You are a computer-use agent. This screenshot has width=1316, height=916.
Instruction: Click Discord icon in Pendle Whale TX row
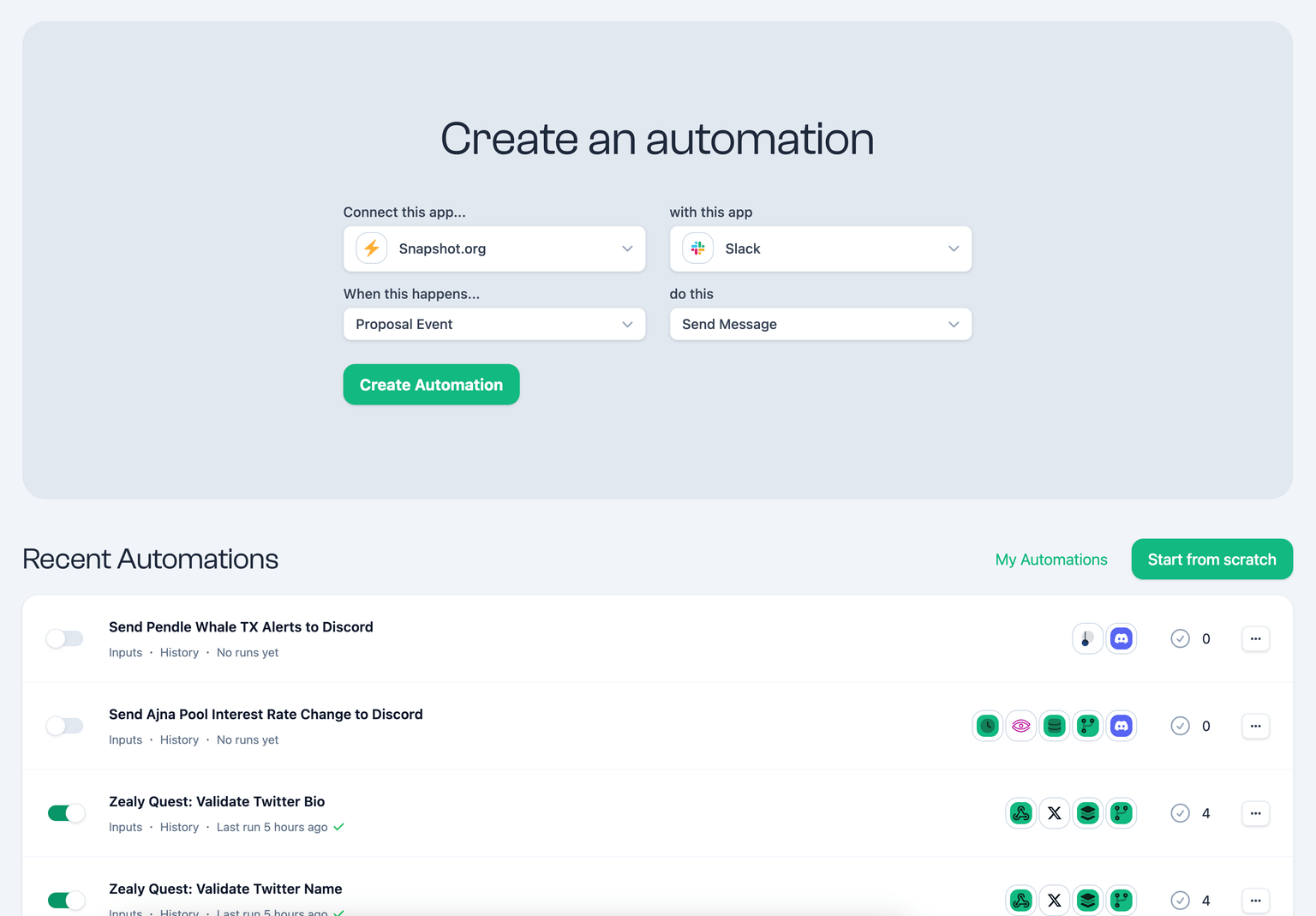point(1122,638)
